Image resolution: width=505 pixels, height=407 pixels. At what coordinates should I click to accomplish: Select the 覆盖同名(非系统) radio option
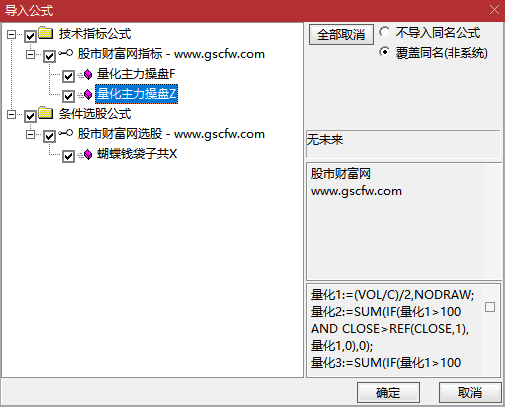point(385,52)
